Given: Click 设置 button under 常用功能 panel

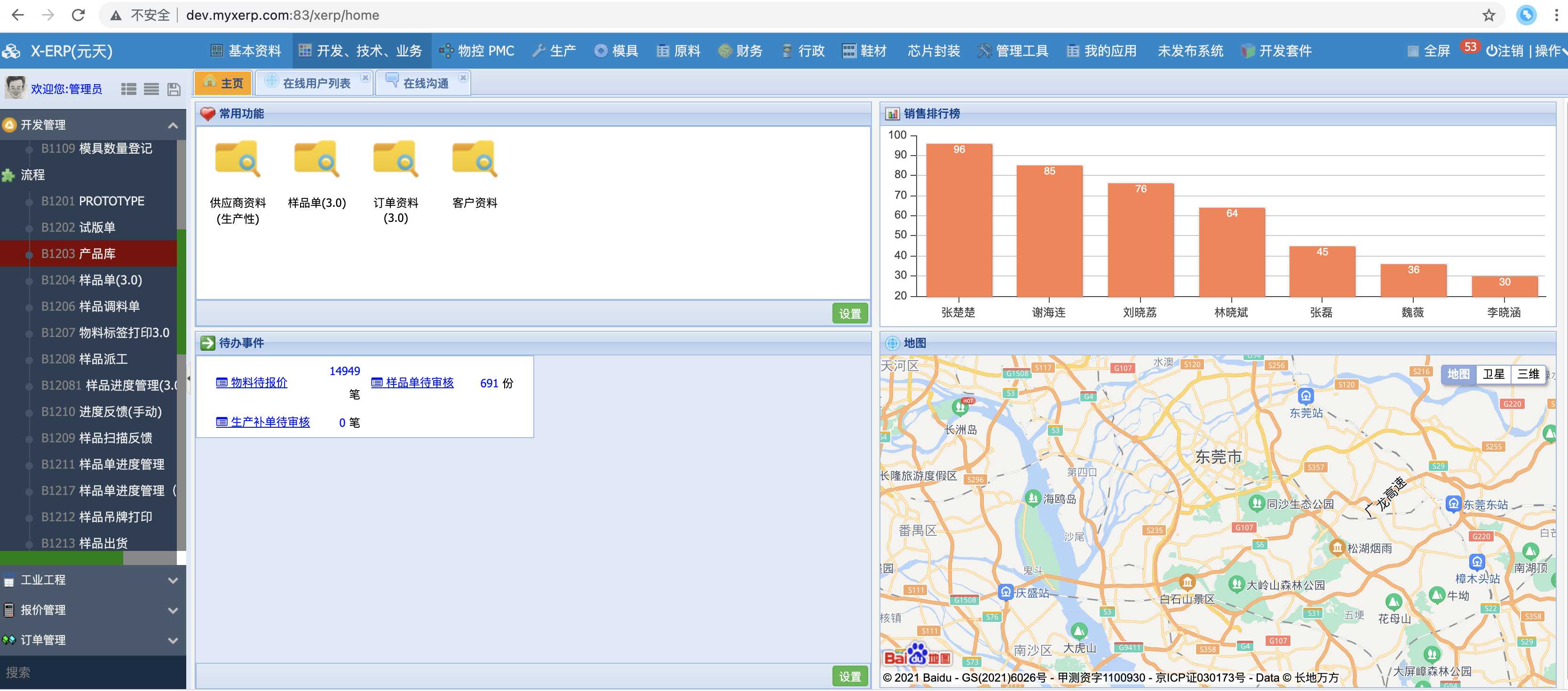Looking at the screenshot, I should pos(850,314).
